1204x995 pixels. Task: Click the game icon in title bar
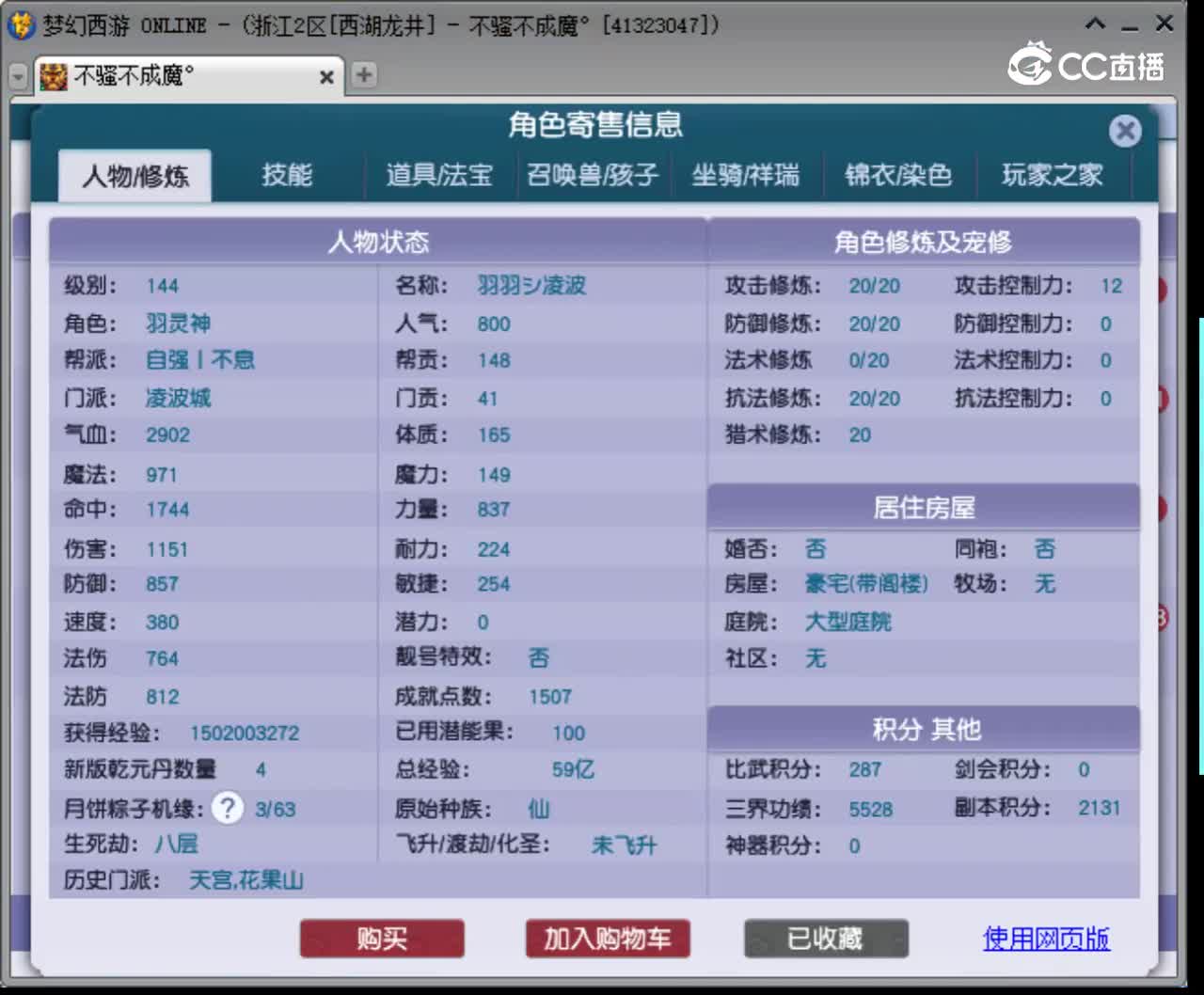tap(21, 24)
